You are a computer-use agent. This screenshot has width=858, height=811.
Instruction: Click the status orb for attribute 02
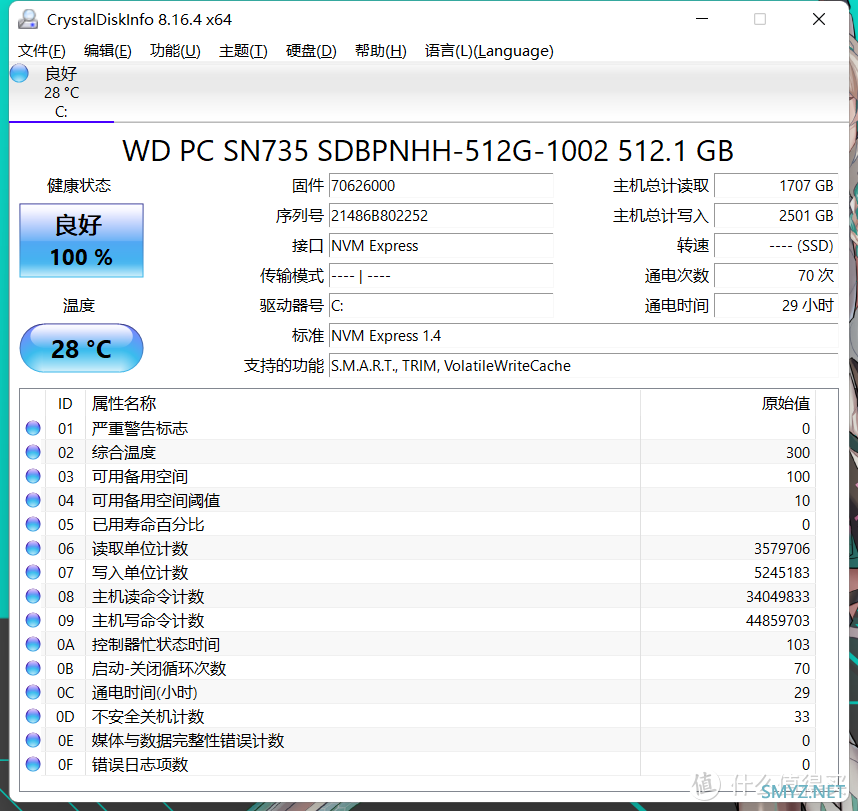click(33, 452)
